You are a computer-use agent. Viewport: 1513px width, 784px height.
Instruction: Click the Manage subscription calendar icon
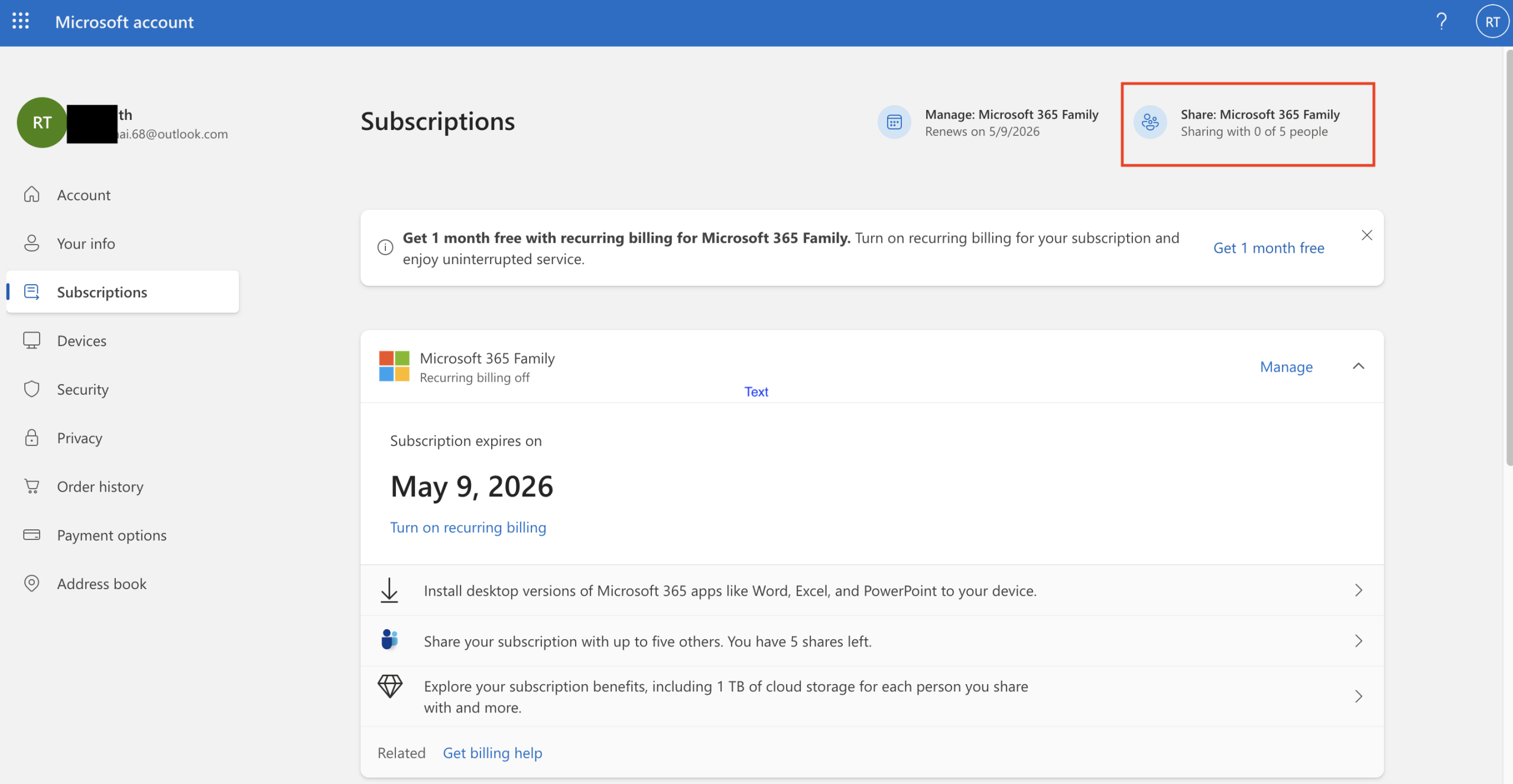click(x=894, y=122)
